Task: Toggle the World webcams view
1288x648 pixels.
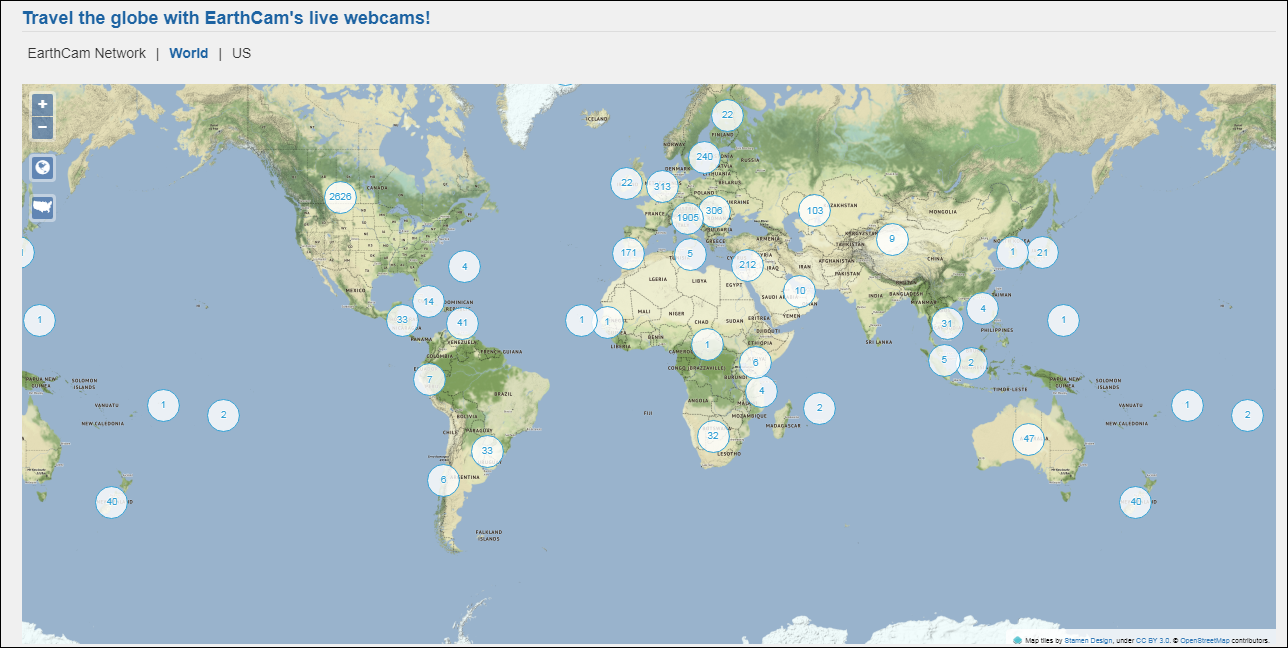Action: (x=189, y=53)
